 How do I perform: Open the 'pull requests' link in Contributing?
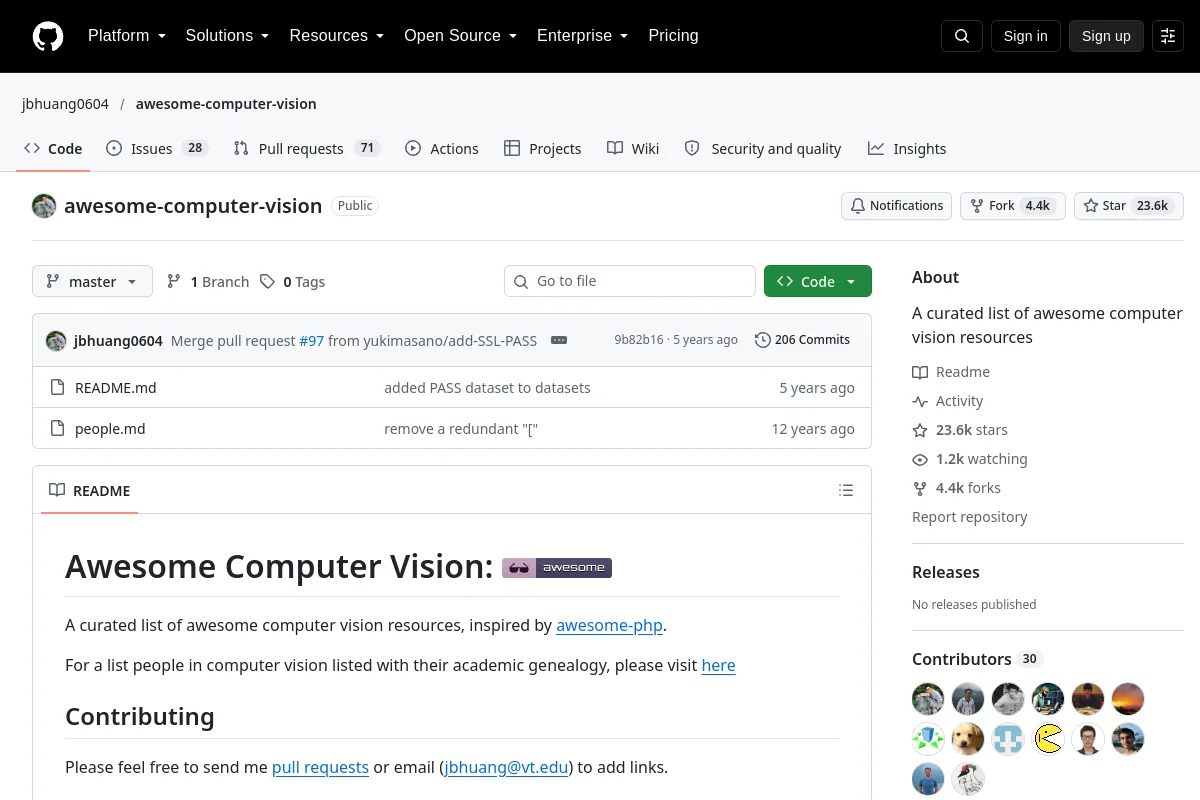pos(320,768)
